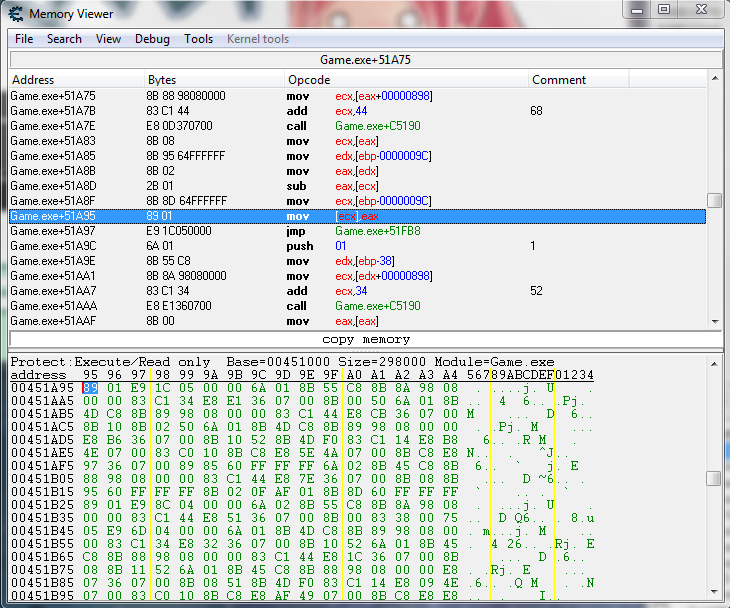
Task: Select the call Game.exe+C5190 row at Game.exe+51A7E
Action: pyautogui.click(x=356, y=126)
